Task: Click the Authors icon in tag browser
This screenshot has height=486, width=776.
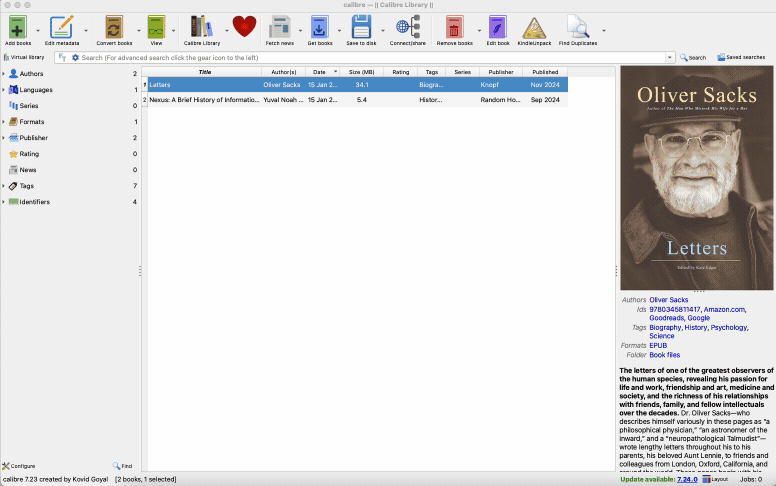Action: 13,73
